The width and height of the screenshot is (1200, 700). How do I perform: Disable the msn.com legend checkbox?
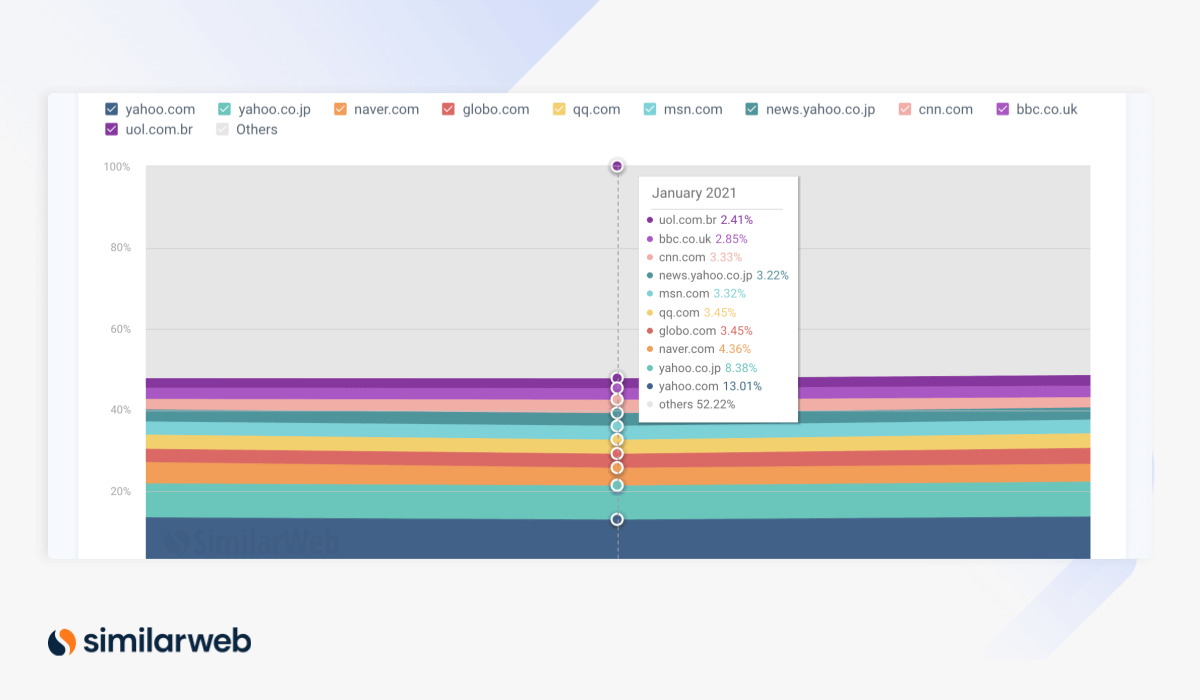click(650, 109)
